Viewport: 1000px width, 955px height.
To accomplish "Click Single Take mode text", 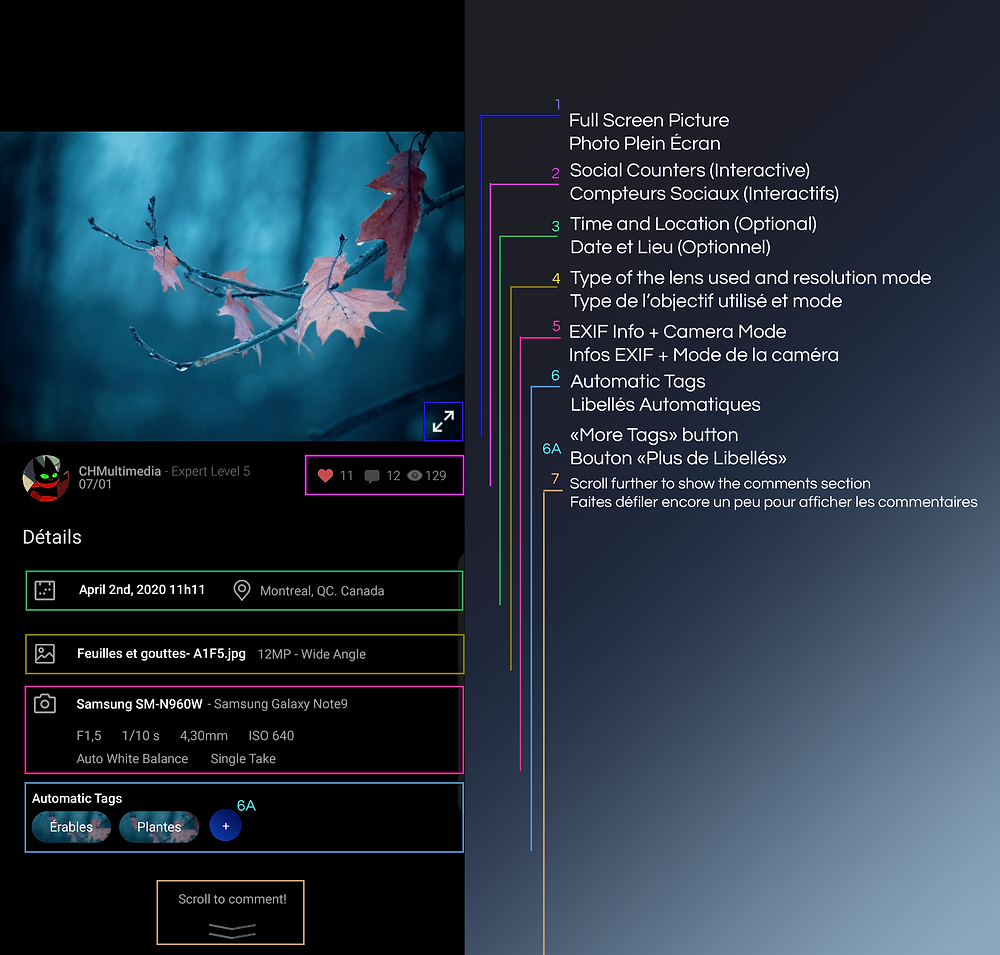I will [243, 759].
